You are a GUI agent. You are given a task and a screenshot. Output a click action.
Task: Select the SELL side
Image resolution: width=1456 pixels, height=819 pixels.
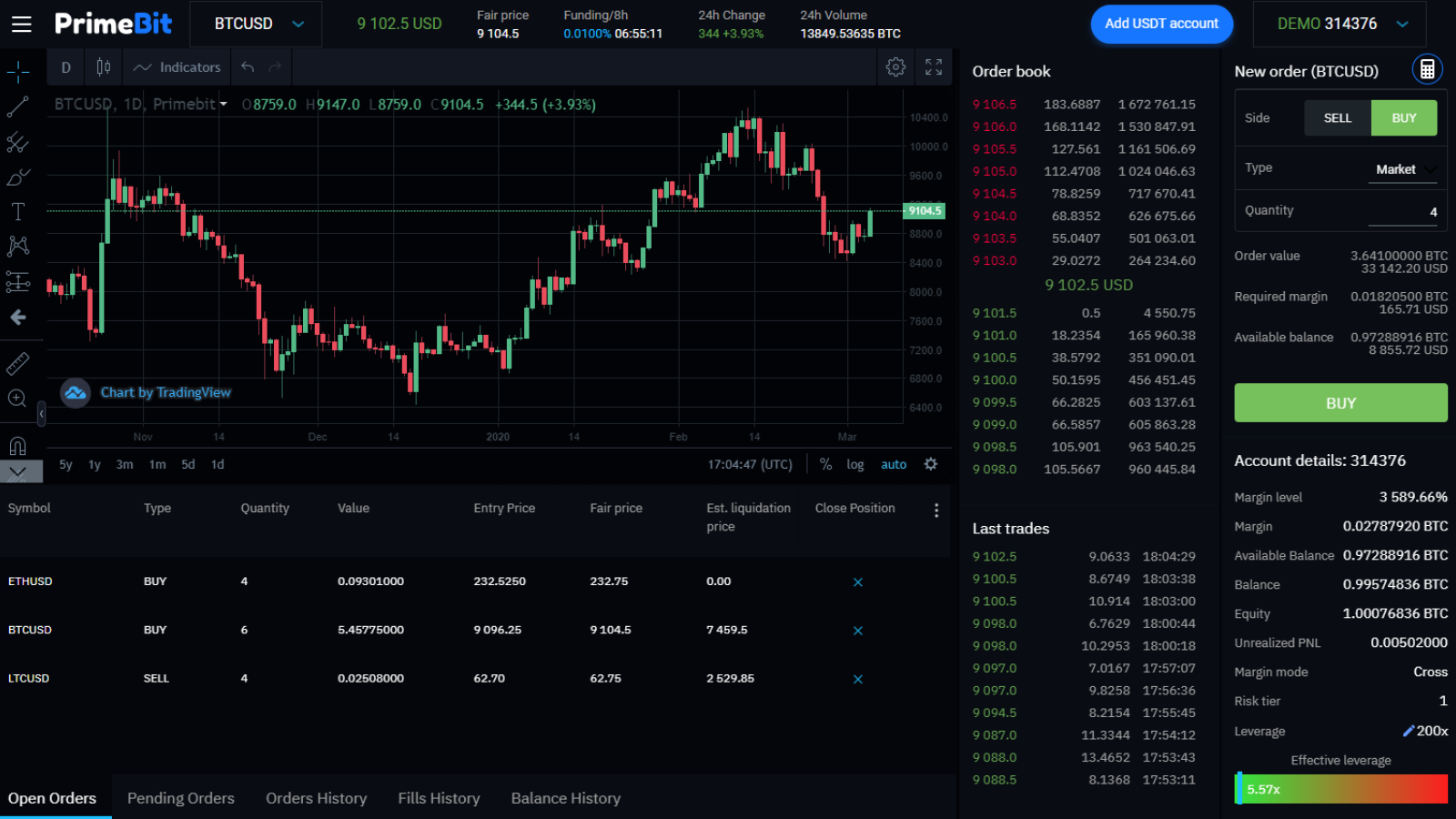(x=1338, y=118)
